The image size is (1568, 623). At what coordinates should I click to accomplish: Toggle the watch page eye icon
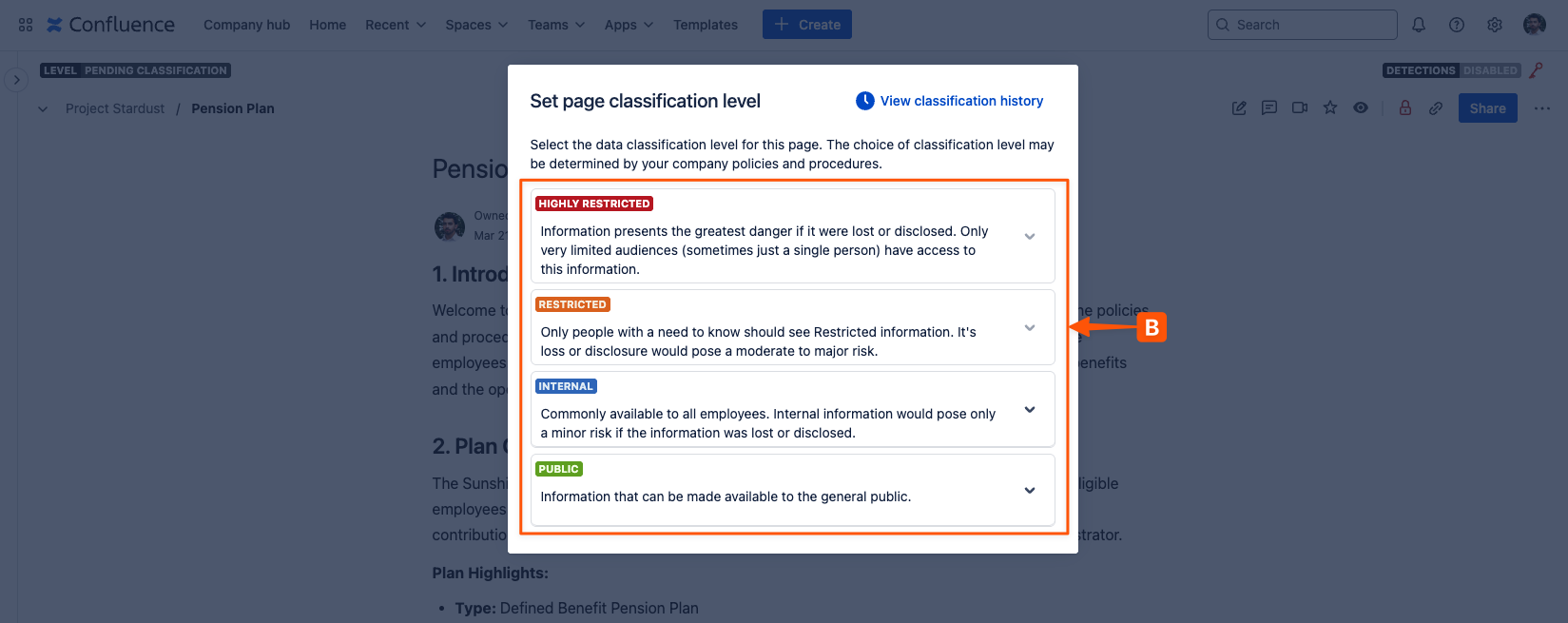(x=1361, y=108)
